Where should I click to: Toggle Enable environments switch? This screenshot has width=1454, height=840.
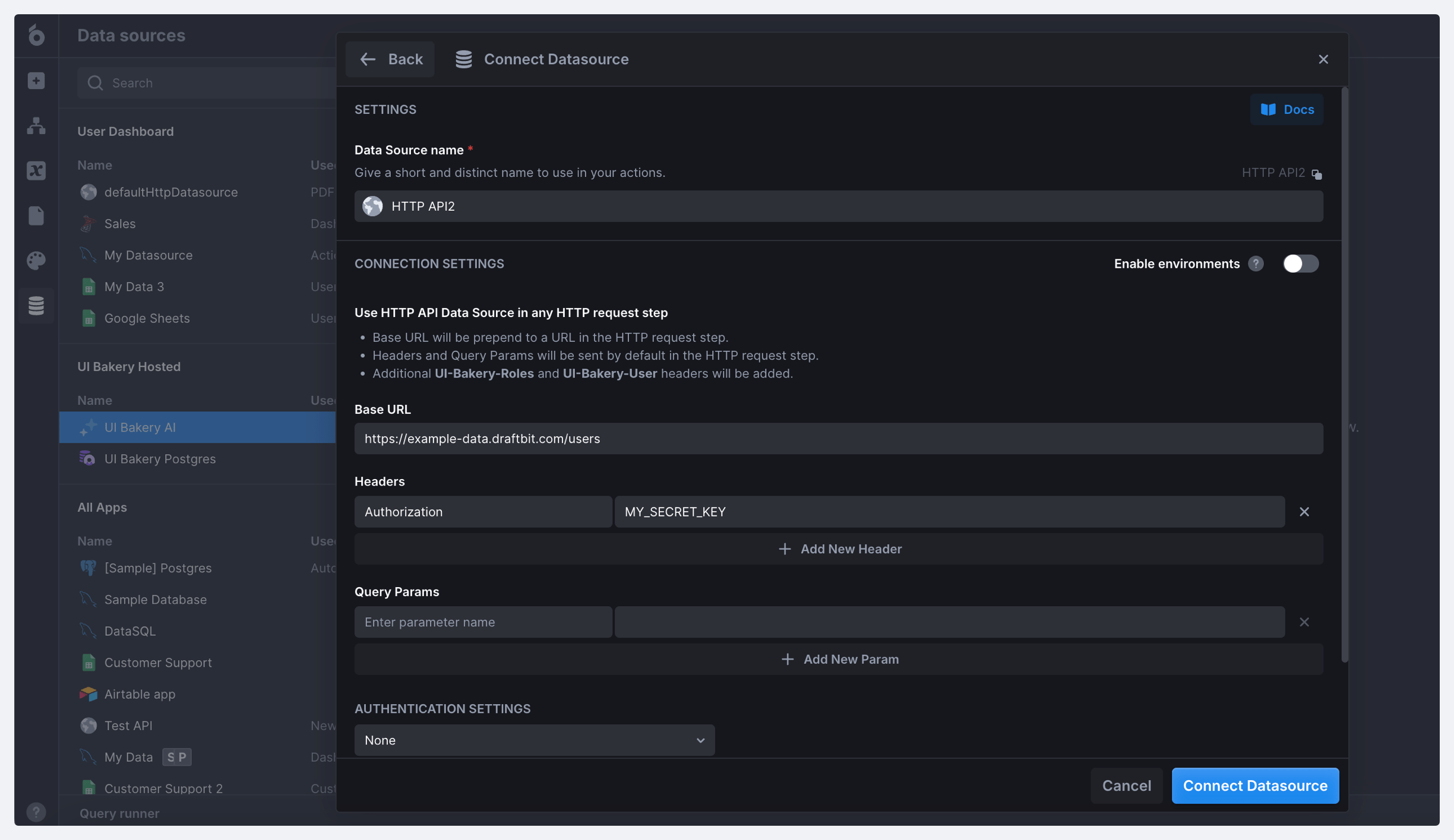click(x=1300, y=264)
